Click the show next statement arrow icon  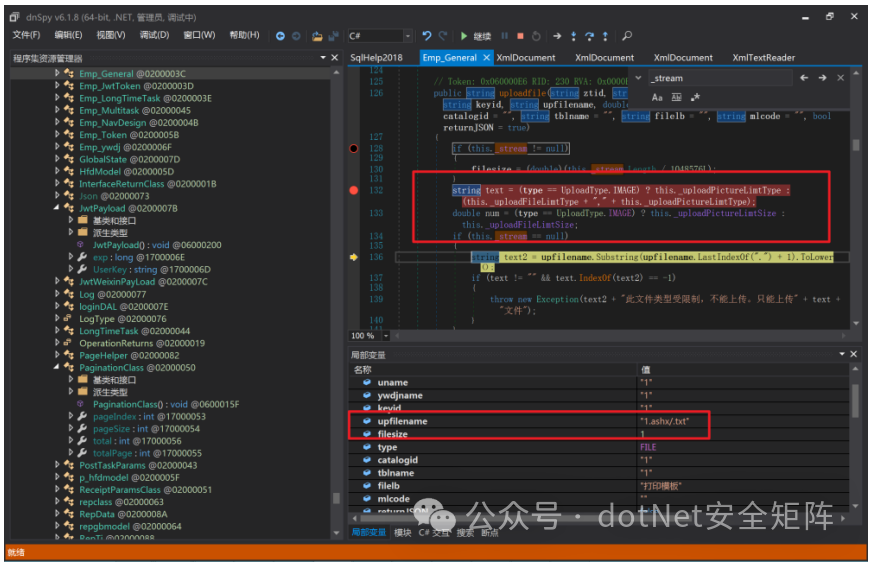click(x=557, y=36)
